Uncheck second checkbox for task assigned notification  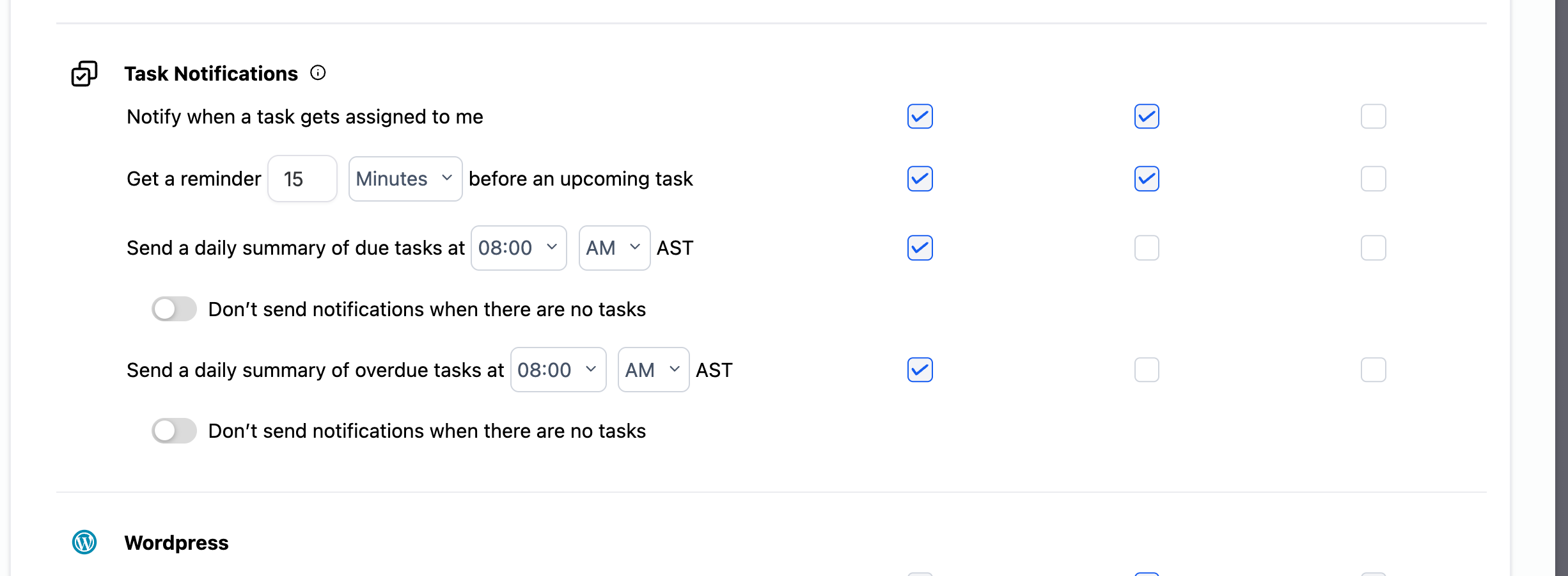(1147, 116)
